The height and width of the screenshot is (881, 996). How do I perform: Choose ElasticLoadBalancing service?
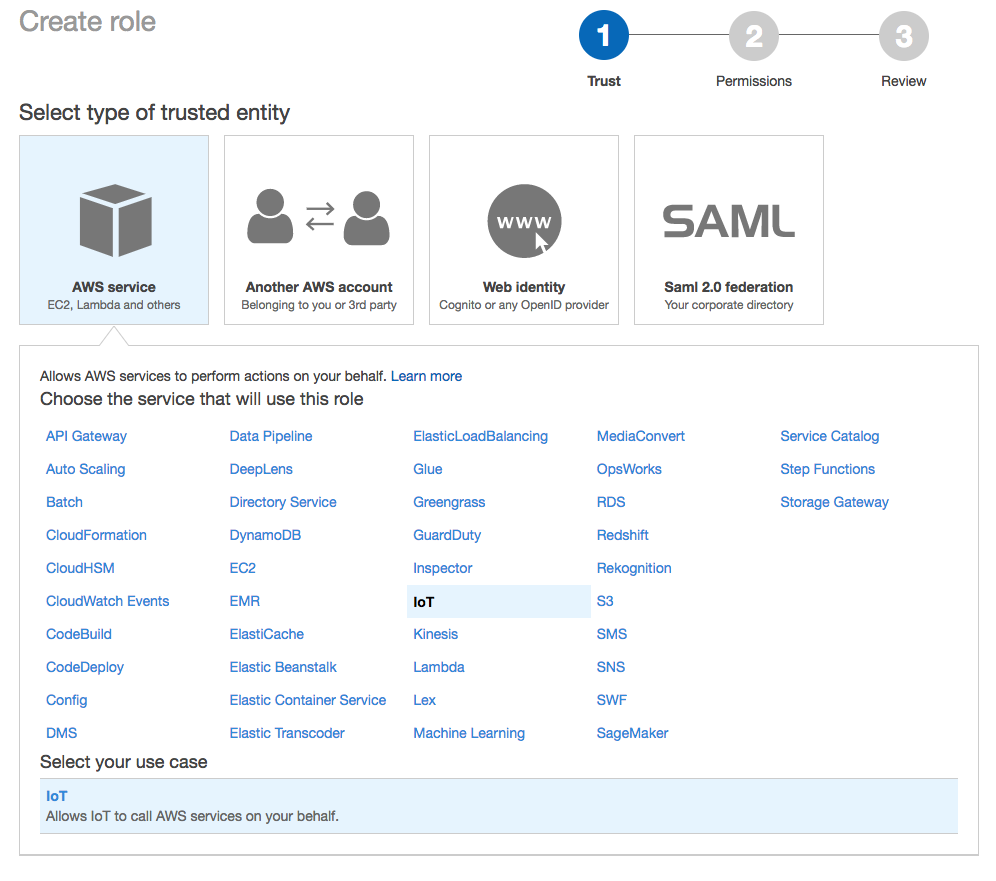click(x=481, y=436)
